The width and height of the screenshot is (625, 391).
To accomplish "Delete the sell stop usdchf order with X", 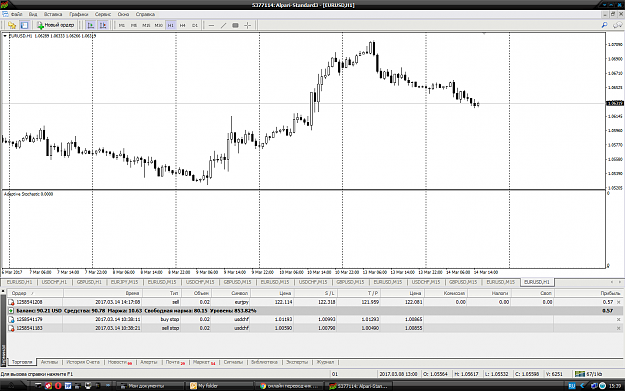I will [619, 328].
